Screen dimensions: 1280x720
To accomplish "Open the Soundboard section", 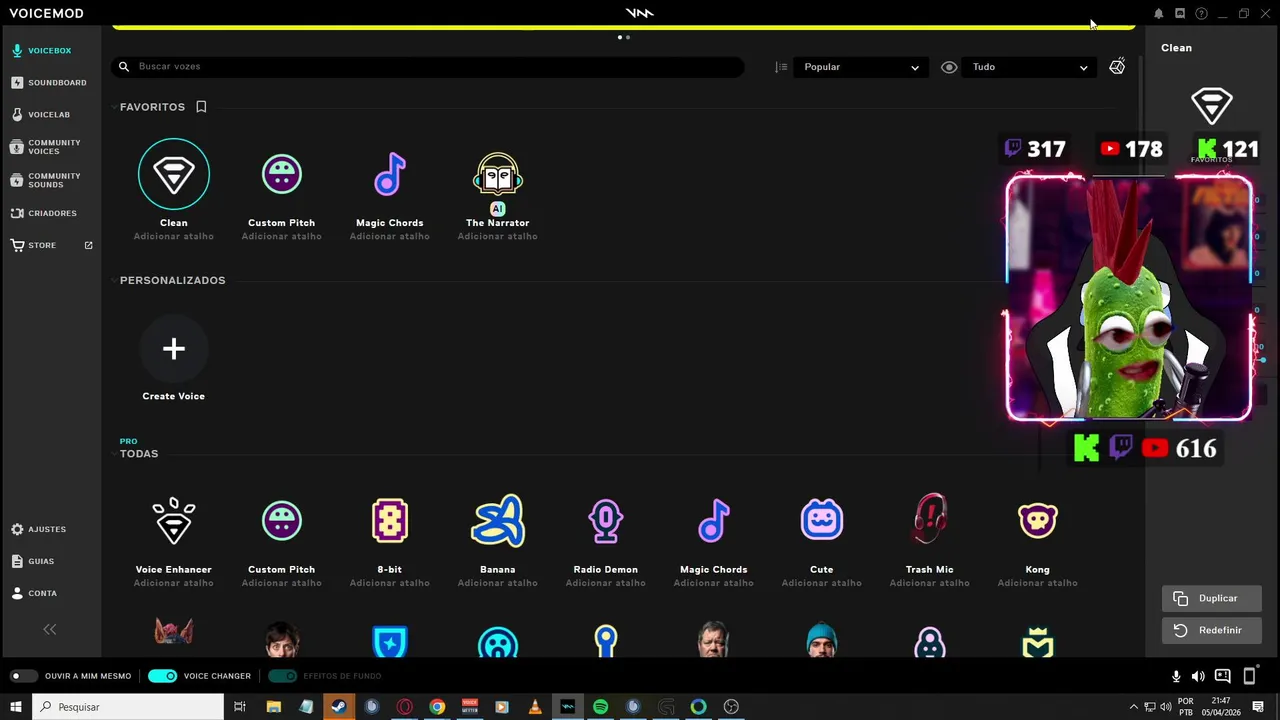I will coord(50,82).
